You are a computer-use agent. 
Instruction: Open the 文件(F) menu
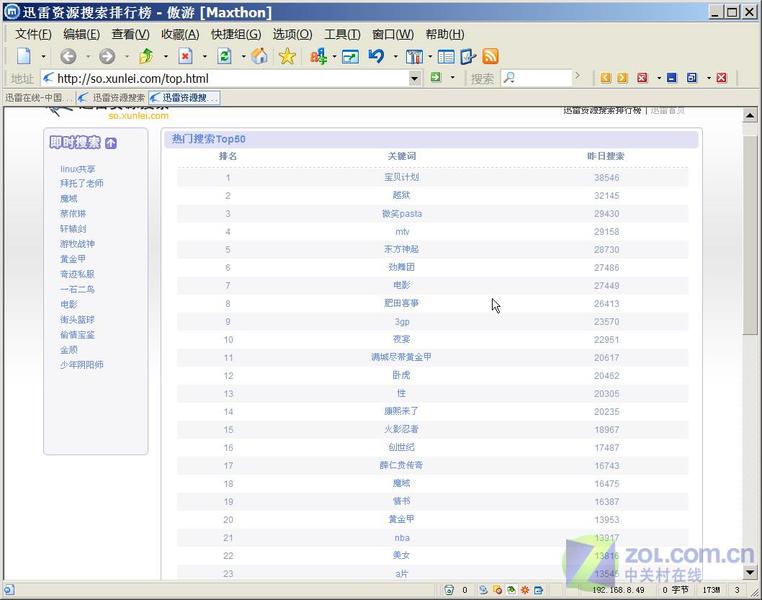[33, 34]
